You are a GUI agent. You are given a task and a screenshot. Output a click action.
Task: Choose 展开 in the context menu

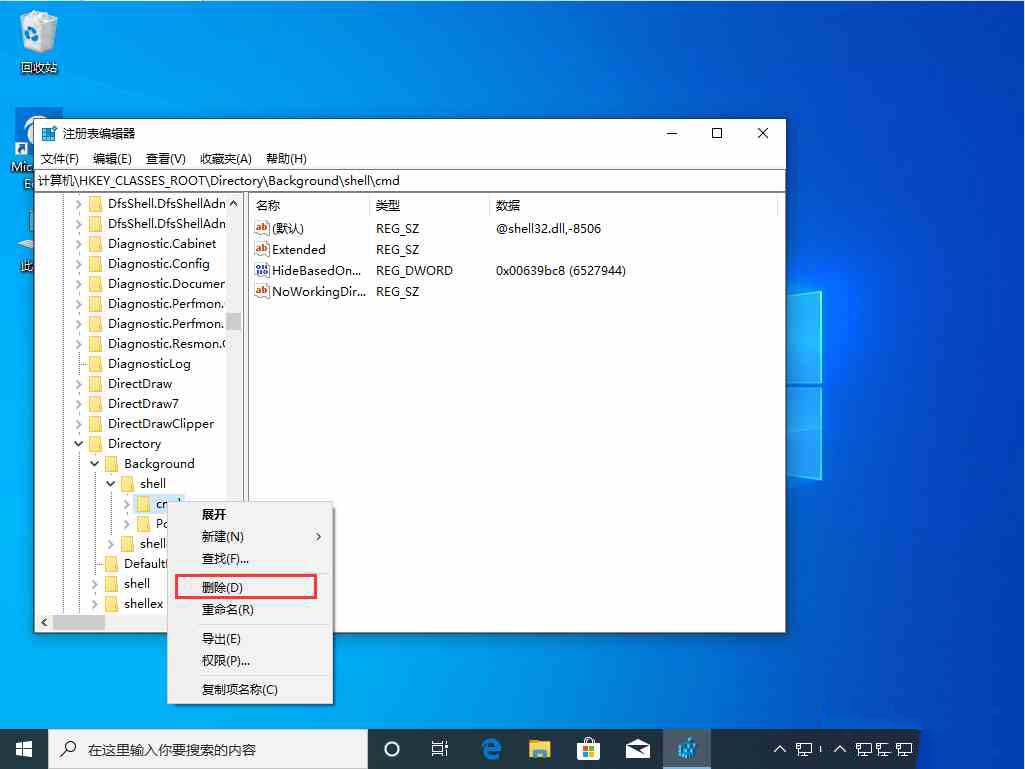click(250, 515)
